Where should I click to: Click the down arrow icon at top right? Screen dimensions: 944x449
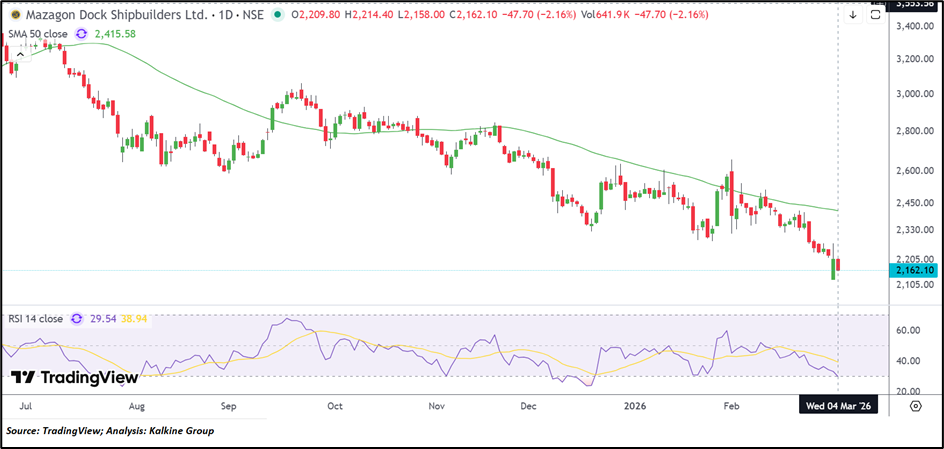coord(852,15)
